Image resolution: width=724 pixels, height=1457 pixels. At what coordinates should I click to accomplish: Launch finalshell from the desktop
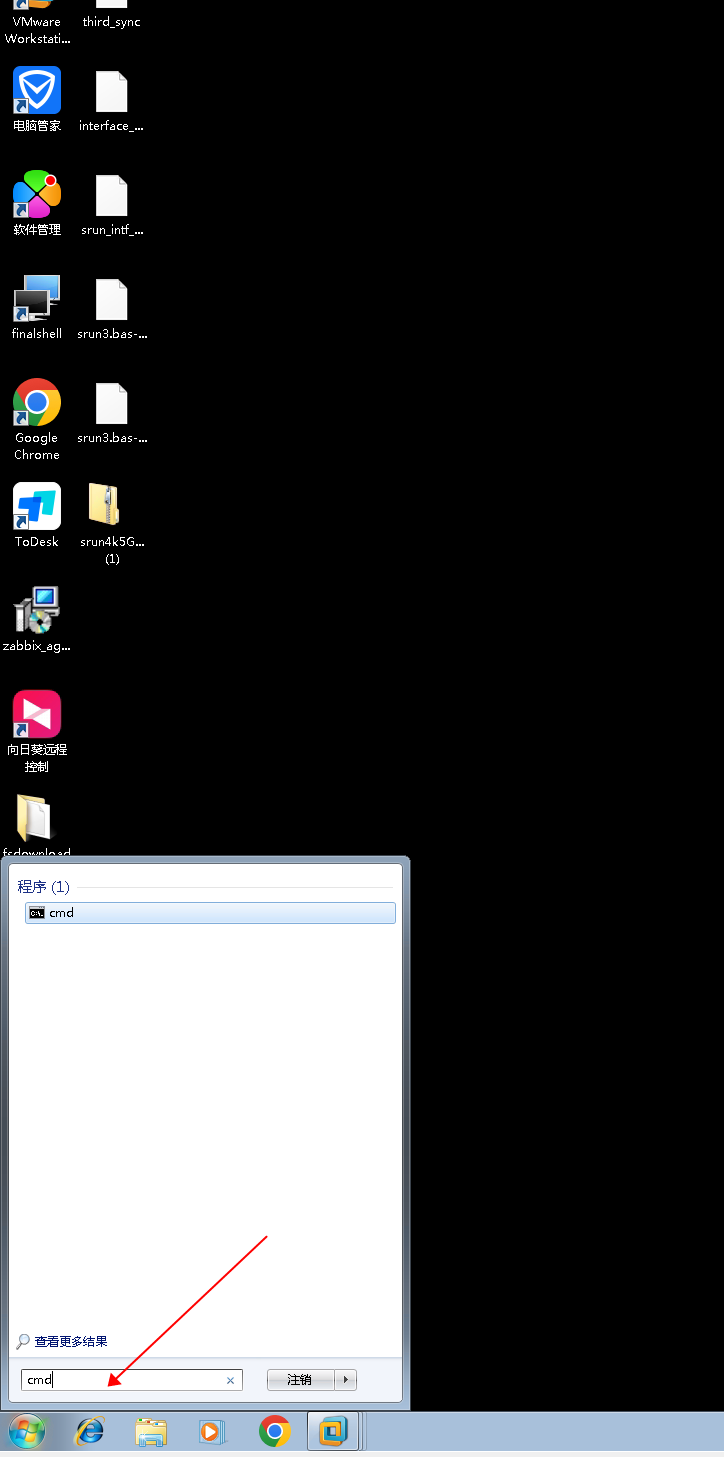pyautogui.click(x=37, y=299)
